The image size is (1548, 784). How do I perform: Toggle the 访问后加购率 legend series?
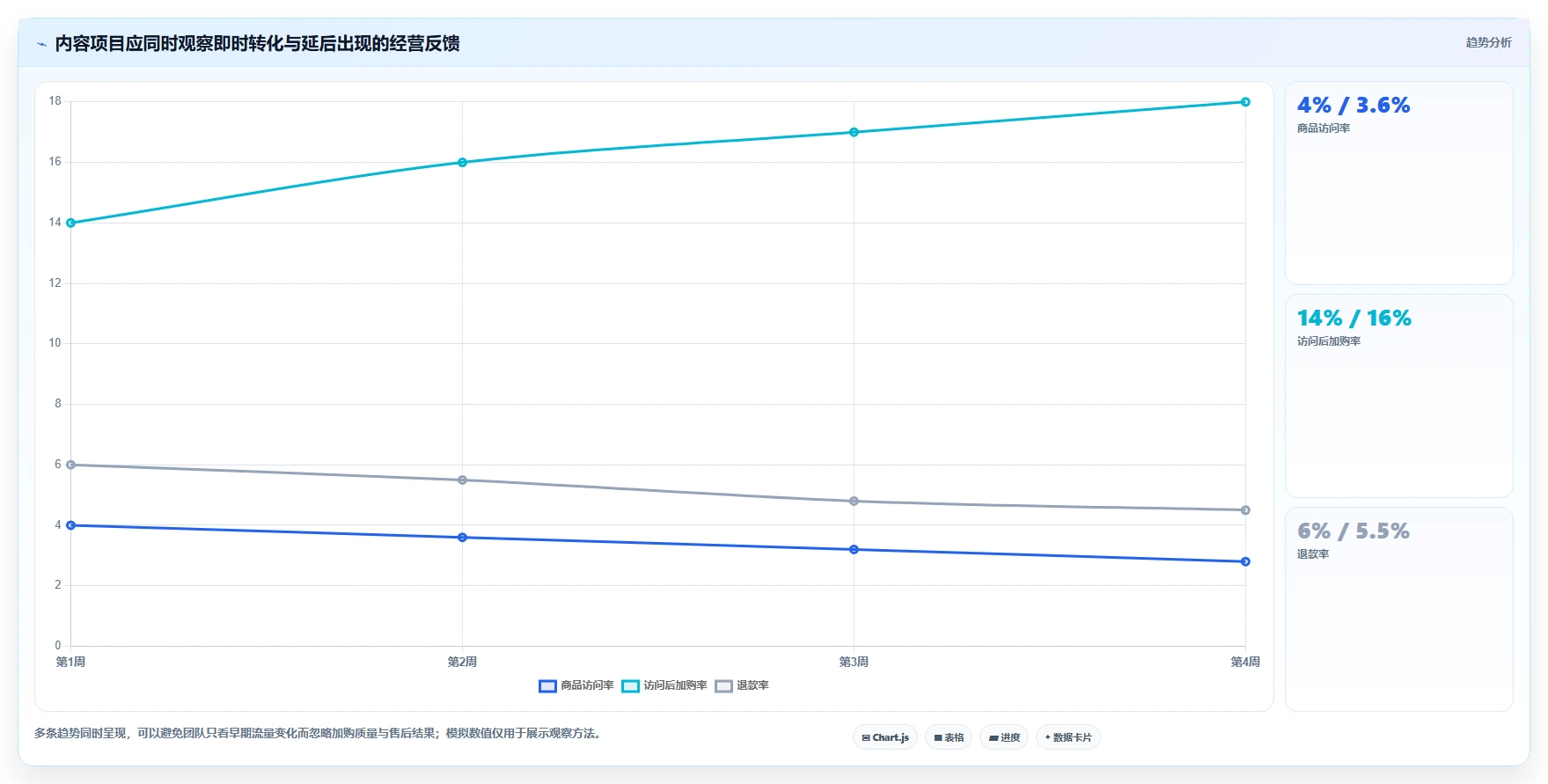[x=664, y=685]
